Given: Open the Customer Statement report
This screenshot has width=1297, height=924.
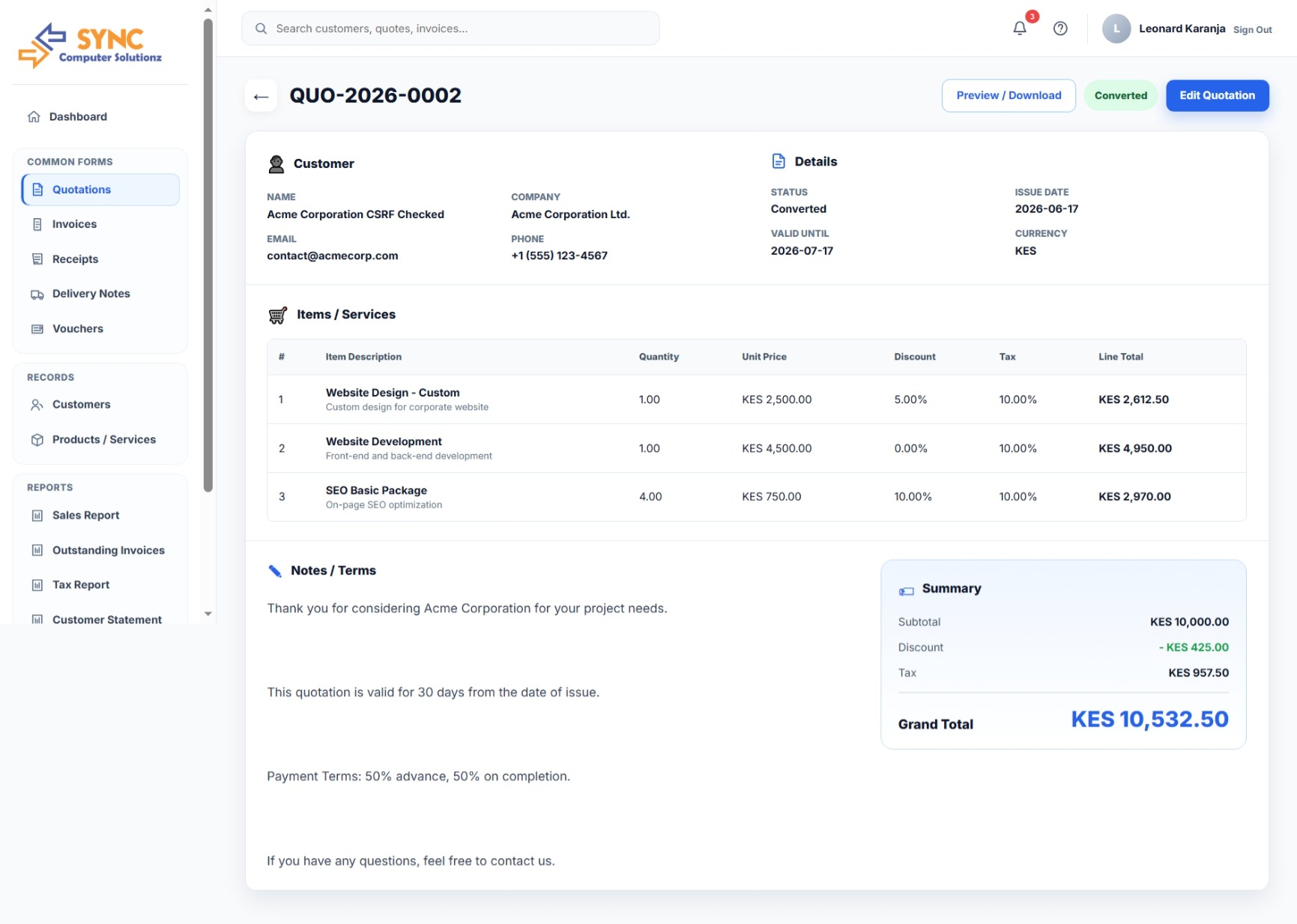Looking at the screenshot, I should click(x=100, y=619).
